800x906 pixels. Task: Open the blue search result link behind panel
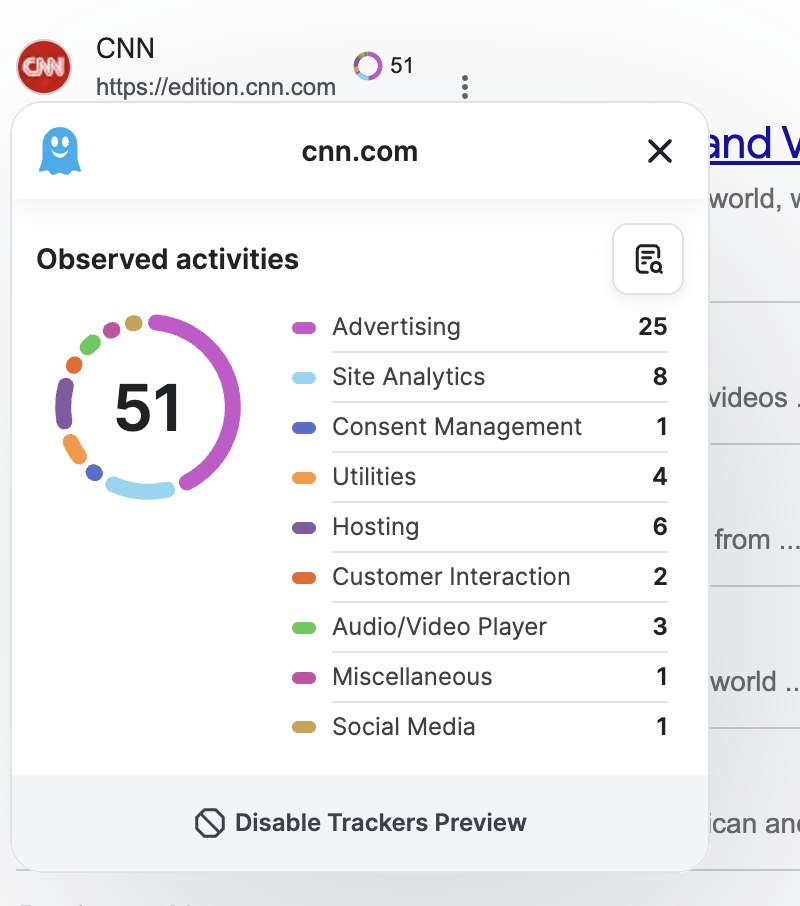pos(754,144)
